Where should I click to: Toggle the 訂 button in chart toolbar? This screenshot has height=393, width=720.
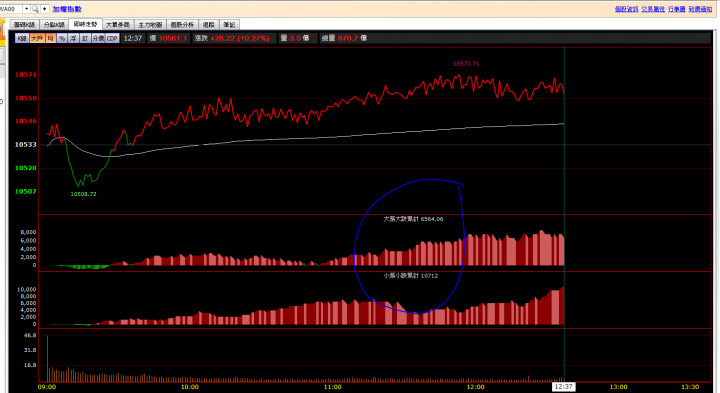click(x=85, y=39)
